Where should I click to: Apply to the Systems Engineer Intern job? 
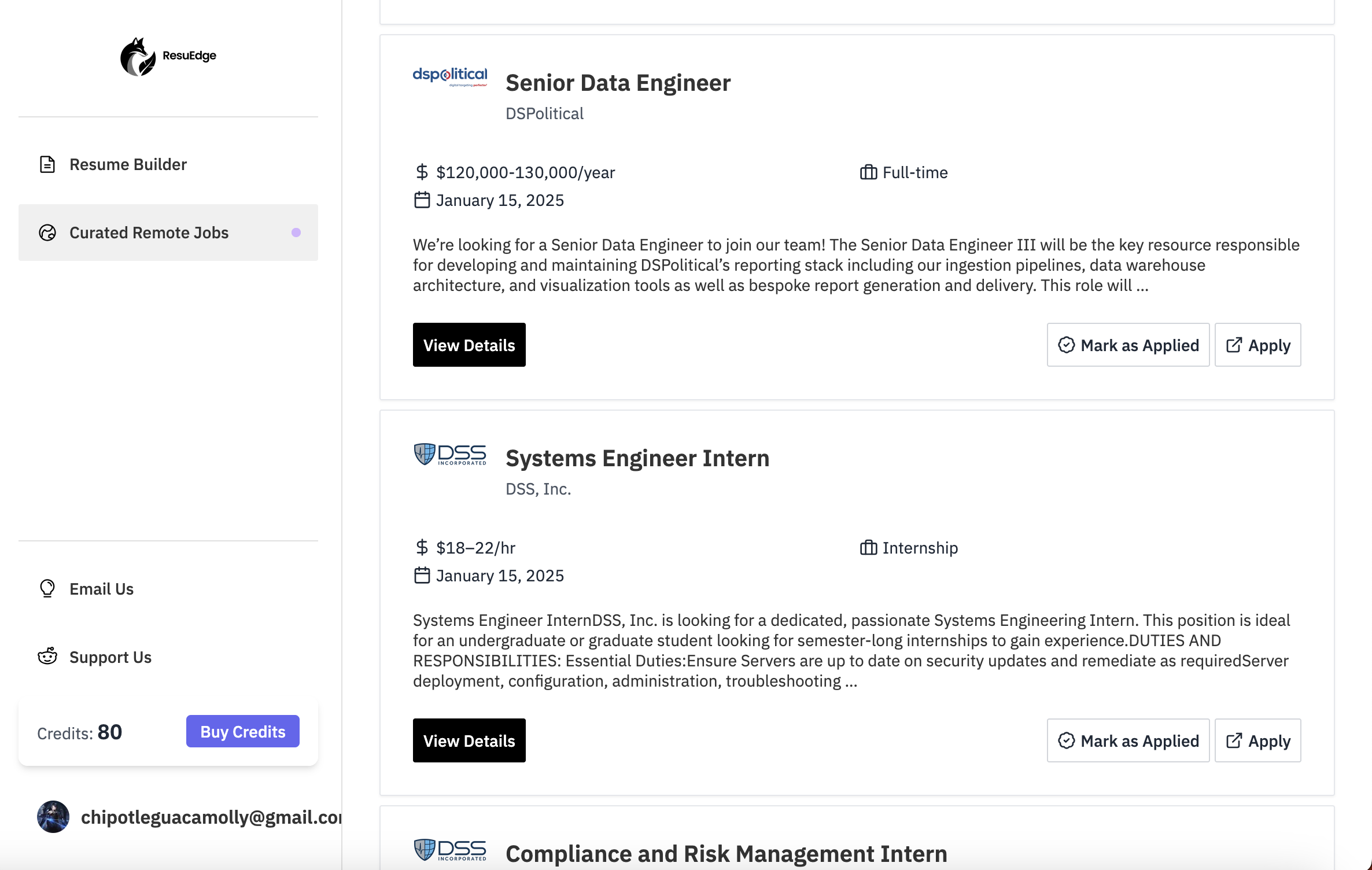(1257, 740)
